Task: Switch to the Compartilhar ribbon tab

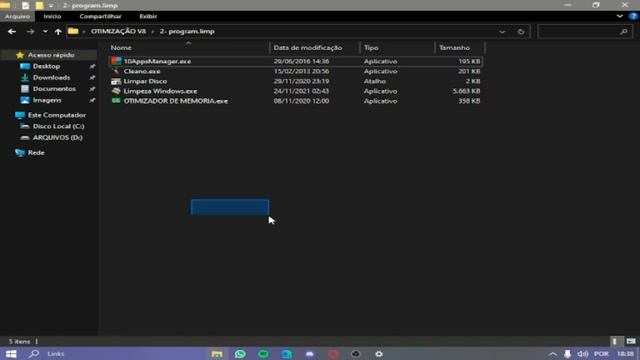Action: point(100,16)
